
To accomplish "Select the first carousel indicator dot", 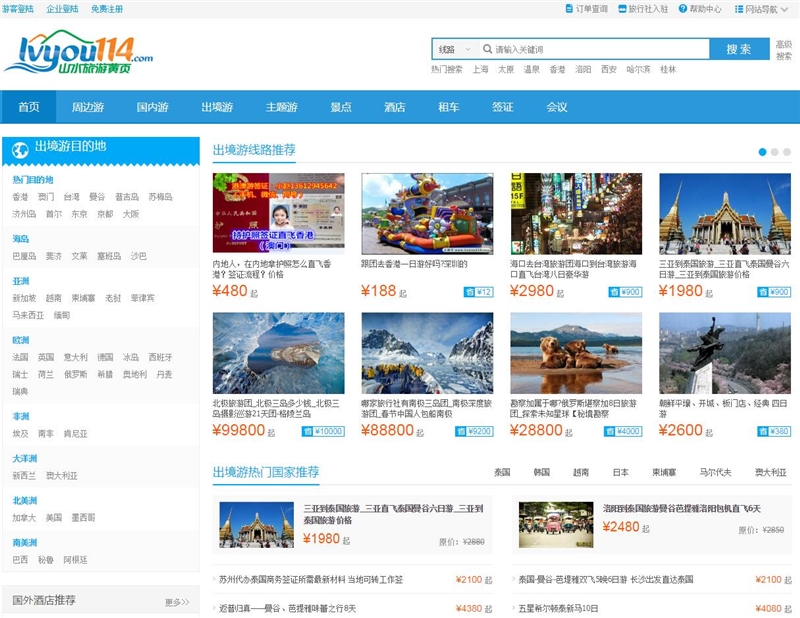I will pyautogui.click(x=762, y=151).
